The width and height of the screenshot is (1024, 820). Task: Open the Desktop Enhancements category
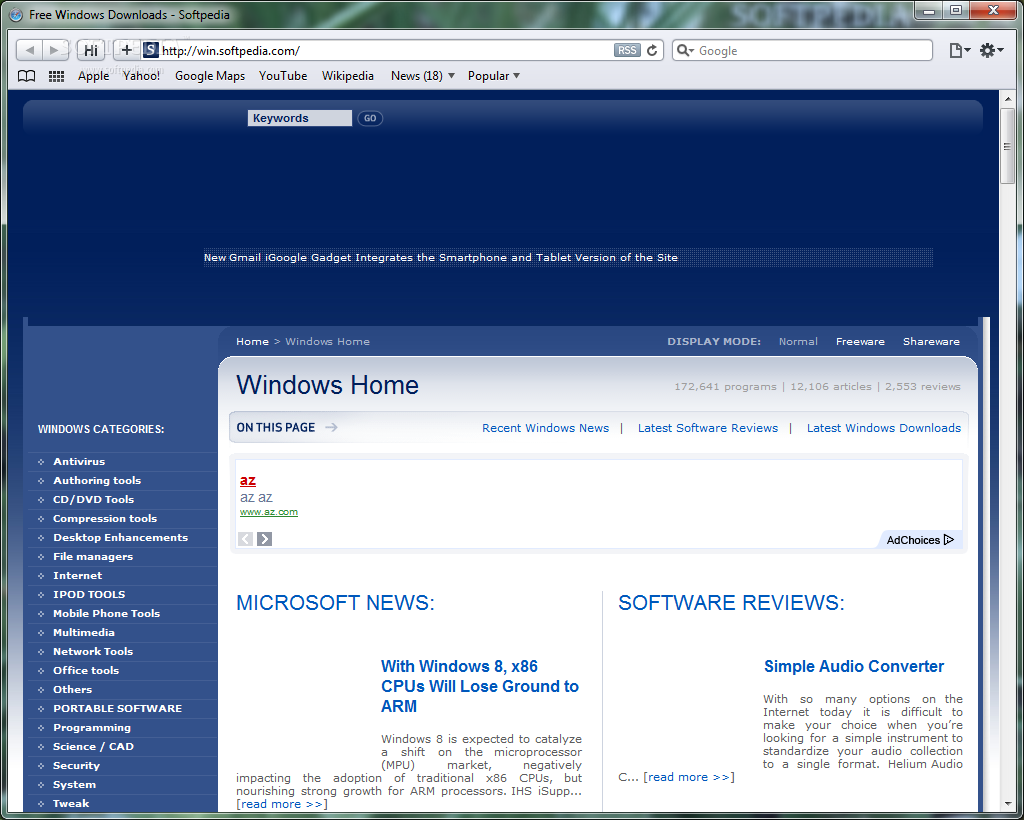tap(120, 537)
